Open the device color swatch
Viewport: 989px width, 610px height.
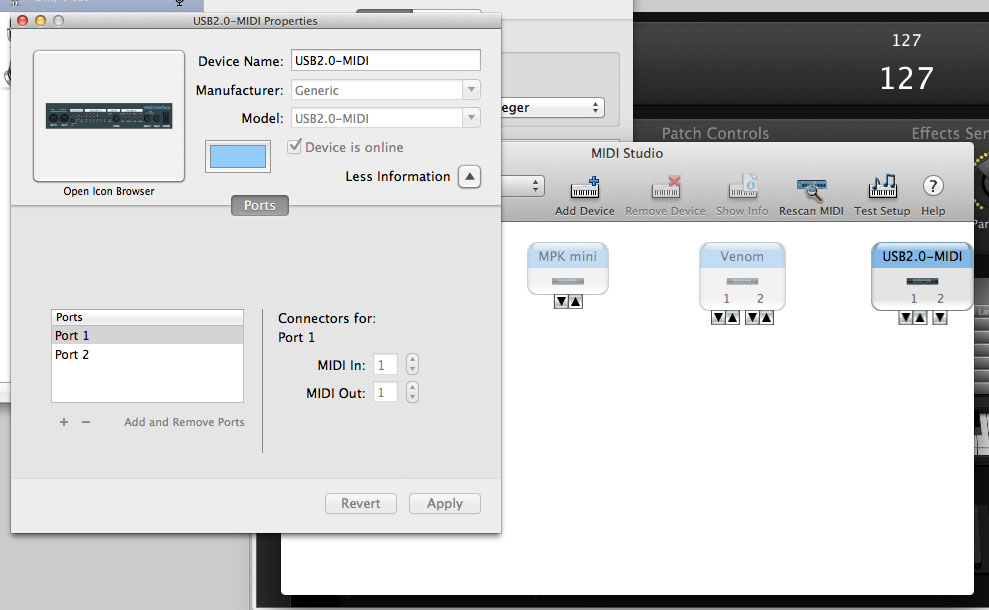tap(238, 156)
